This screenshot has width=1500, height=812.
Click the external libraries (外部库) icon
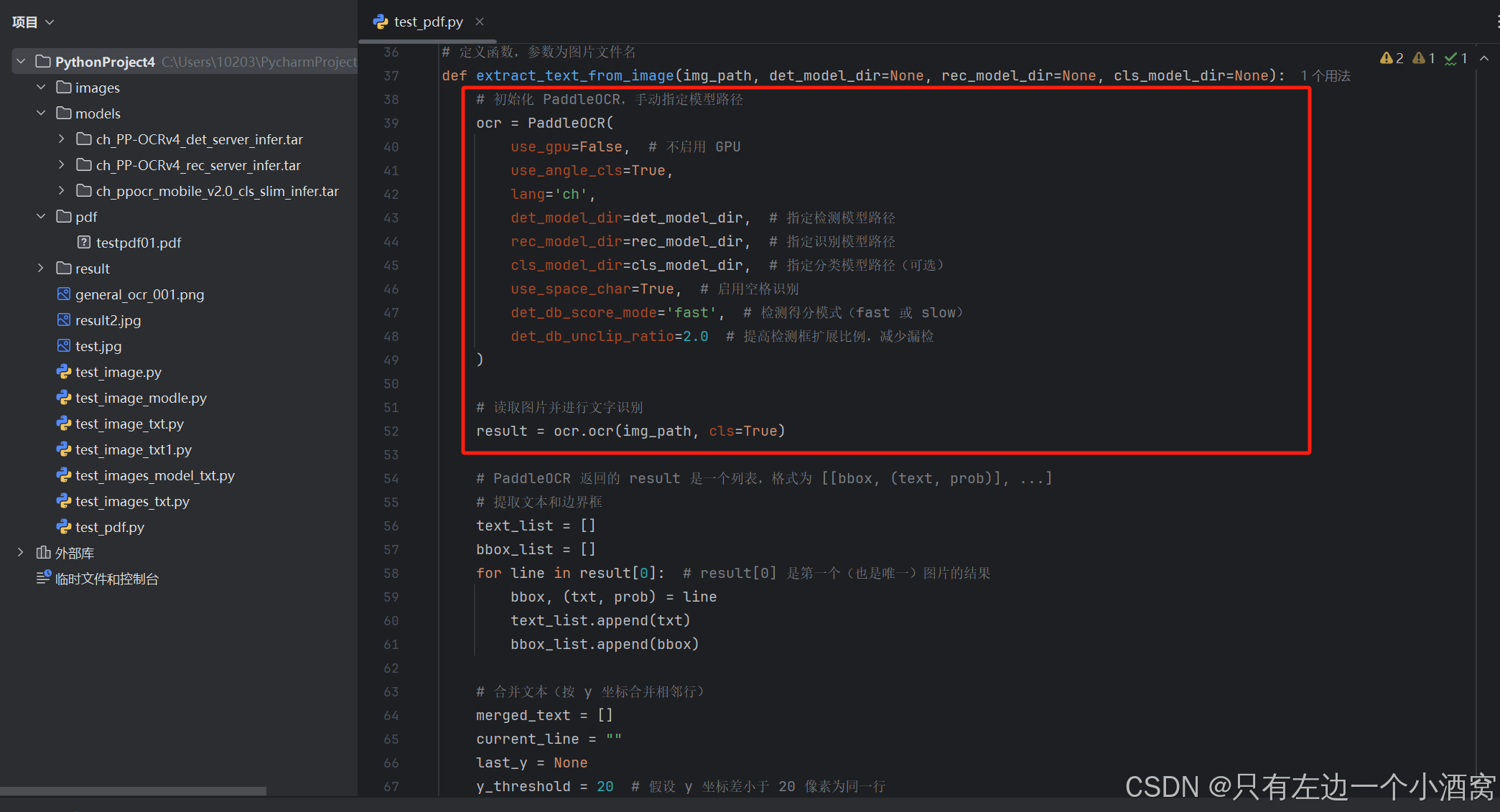click(x=43, y=553)
